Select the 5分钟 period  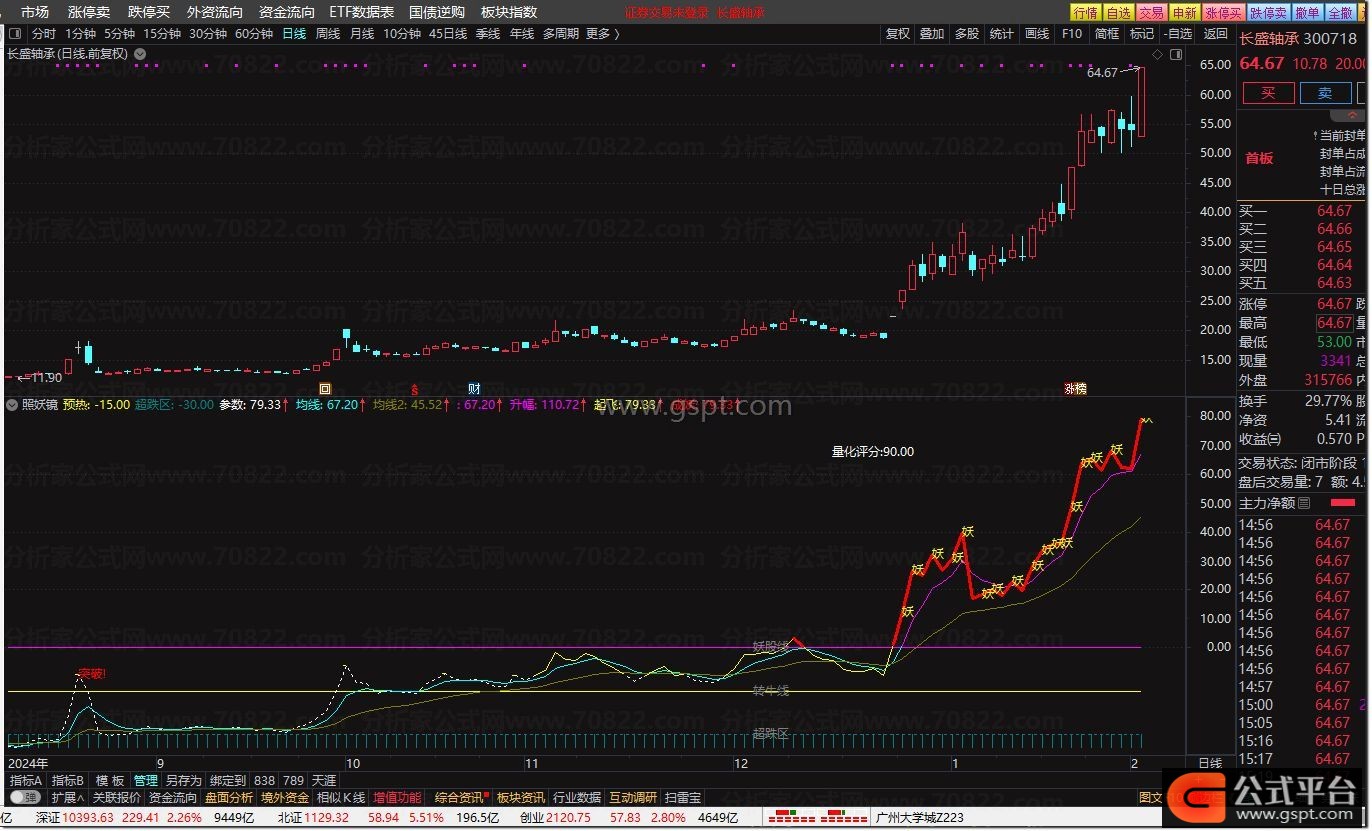[x=120, y=34]
